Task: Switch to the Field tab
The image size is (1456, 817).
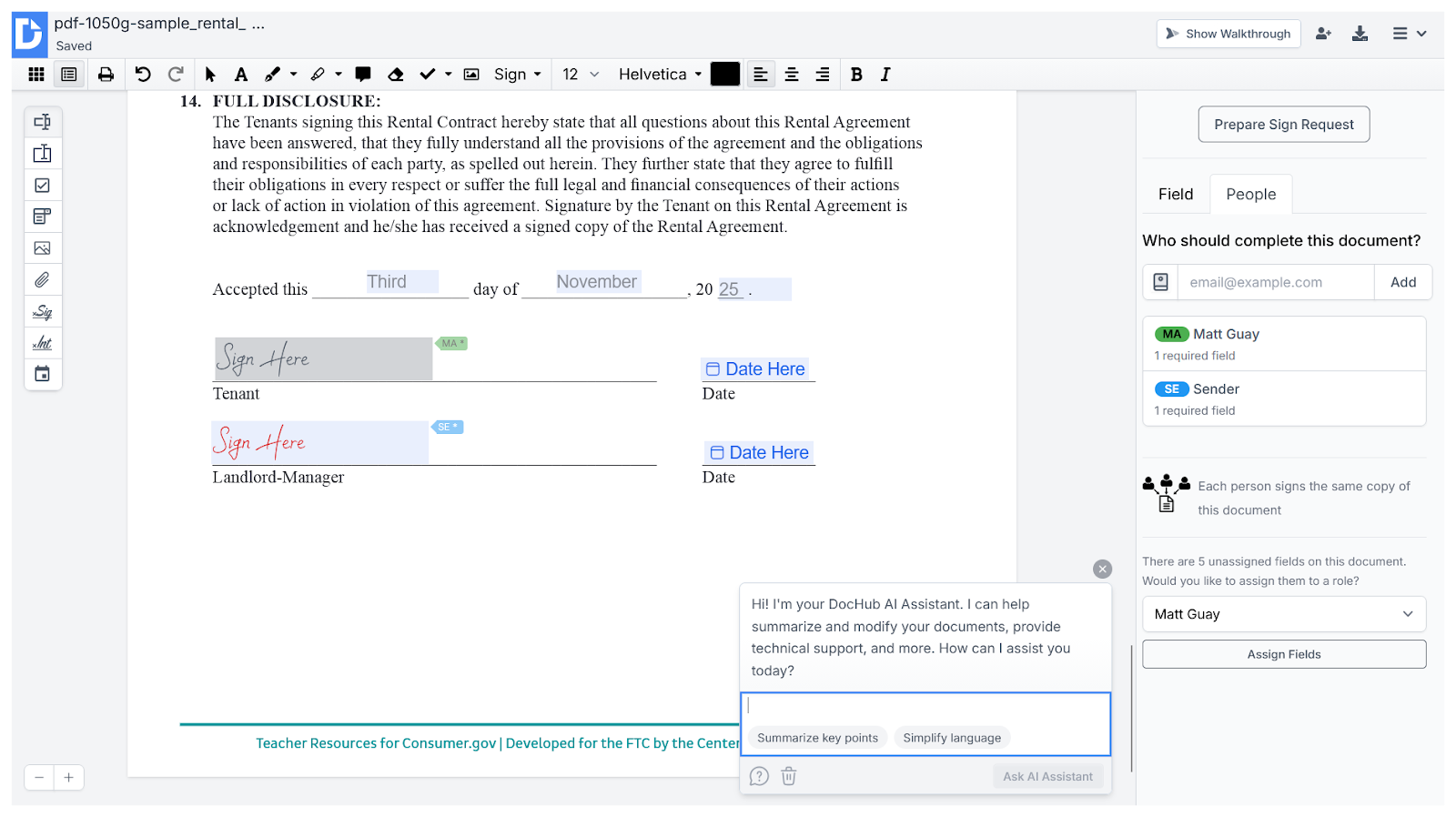Action: click(x=1176, y=194)
